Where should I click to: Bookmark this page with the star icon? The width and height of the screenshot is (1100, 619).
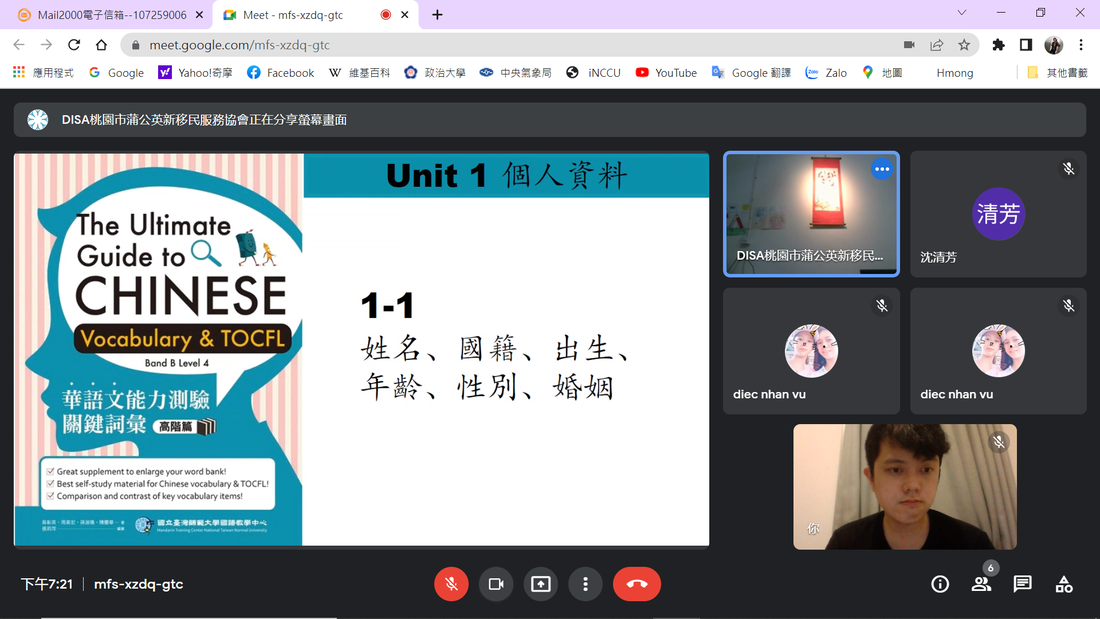[964, 45]
